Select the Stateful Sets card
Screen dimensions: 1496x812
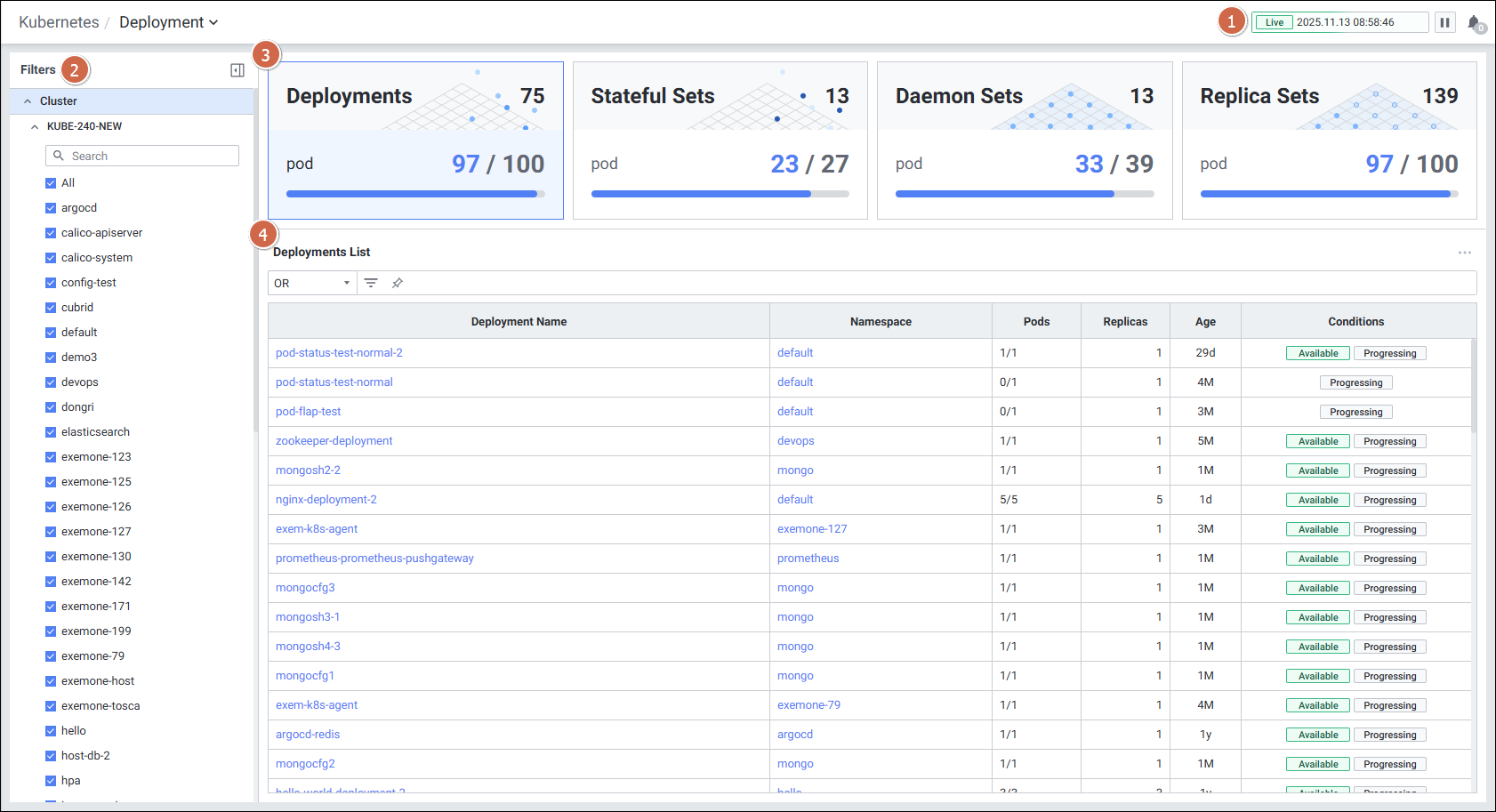click(x=720, y=140)
